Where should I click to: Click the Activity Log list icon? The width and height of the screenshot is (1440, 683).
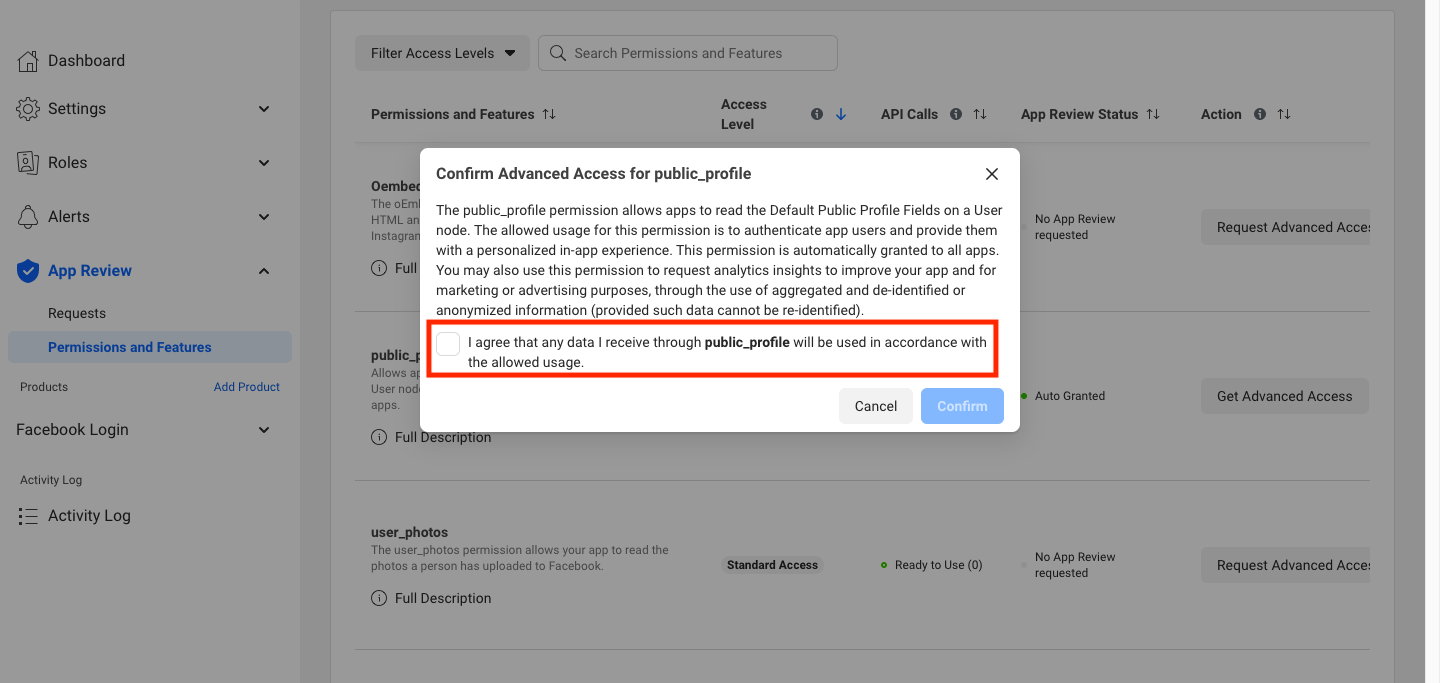coord(28,516)
